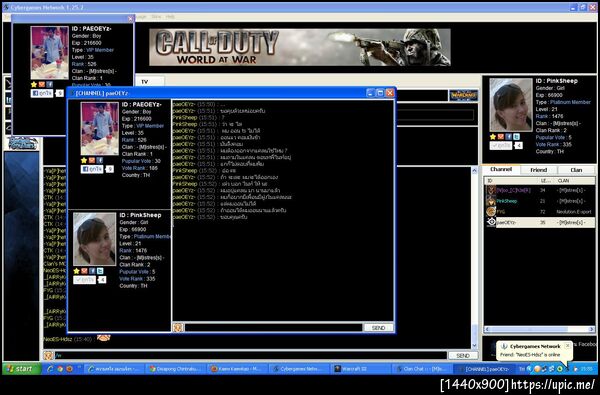Click right arrow of user list scrollbar

[592, 329]
